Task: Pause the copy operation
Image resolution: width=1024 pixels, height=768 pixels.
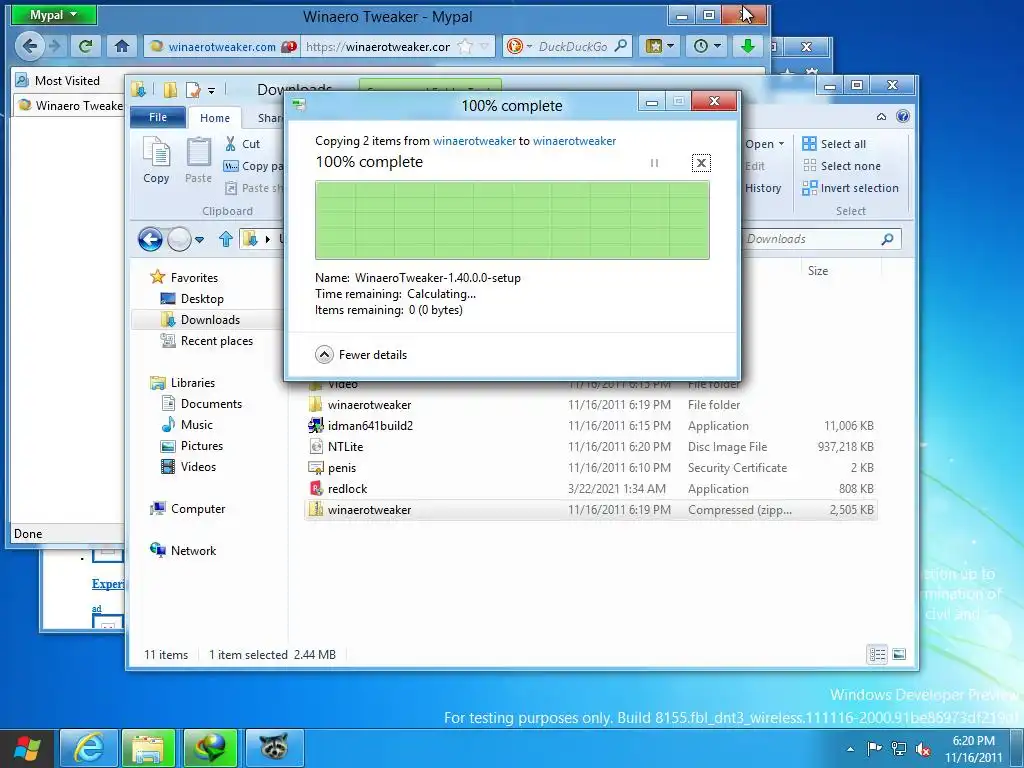Action: point(654,163)
